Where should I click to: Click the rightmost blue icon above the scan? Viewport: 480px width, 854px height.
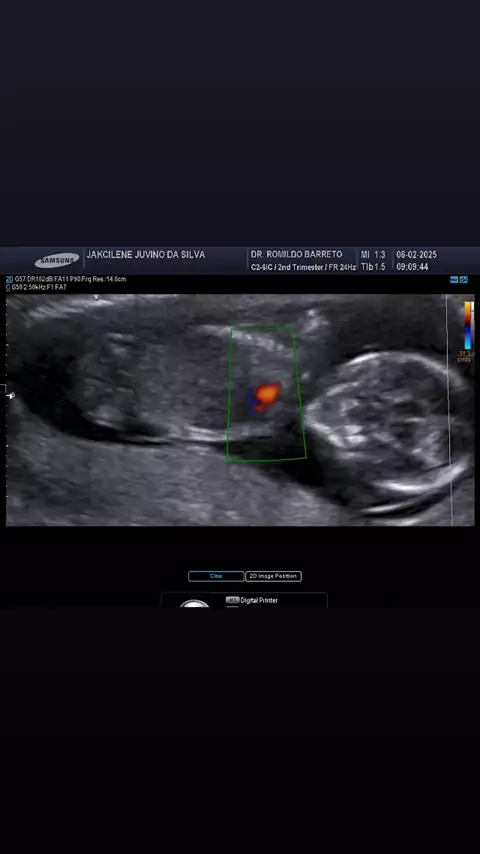[x=464, y=279]
